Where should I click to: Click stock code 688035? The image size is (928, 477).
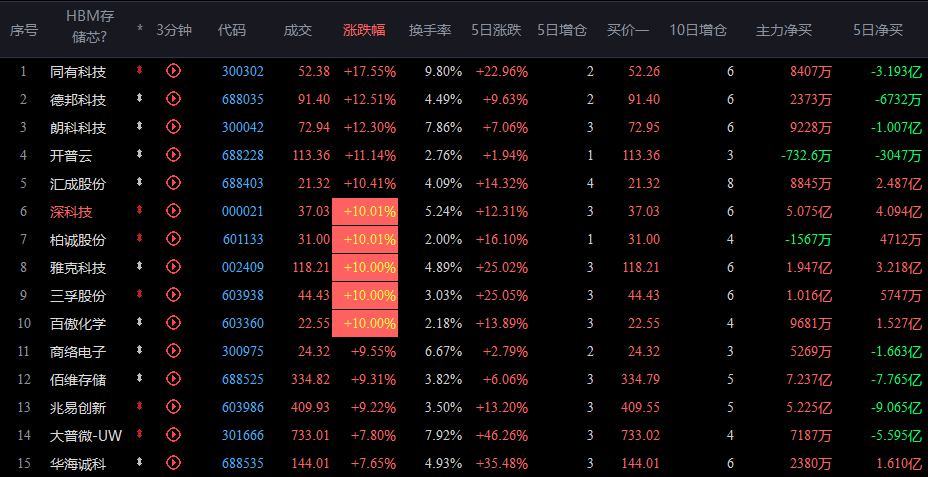click(243, 99)
